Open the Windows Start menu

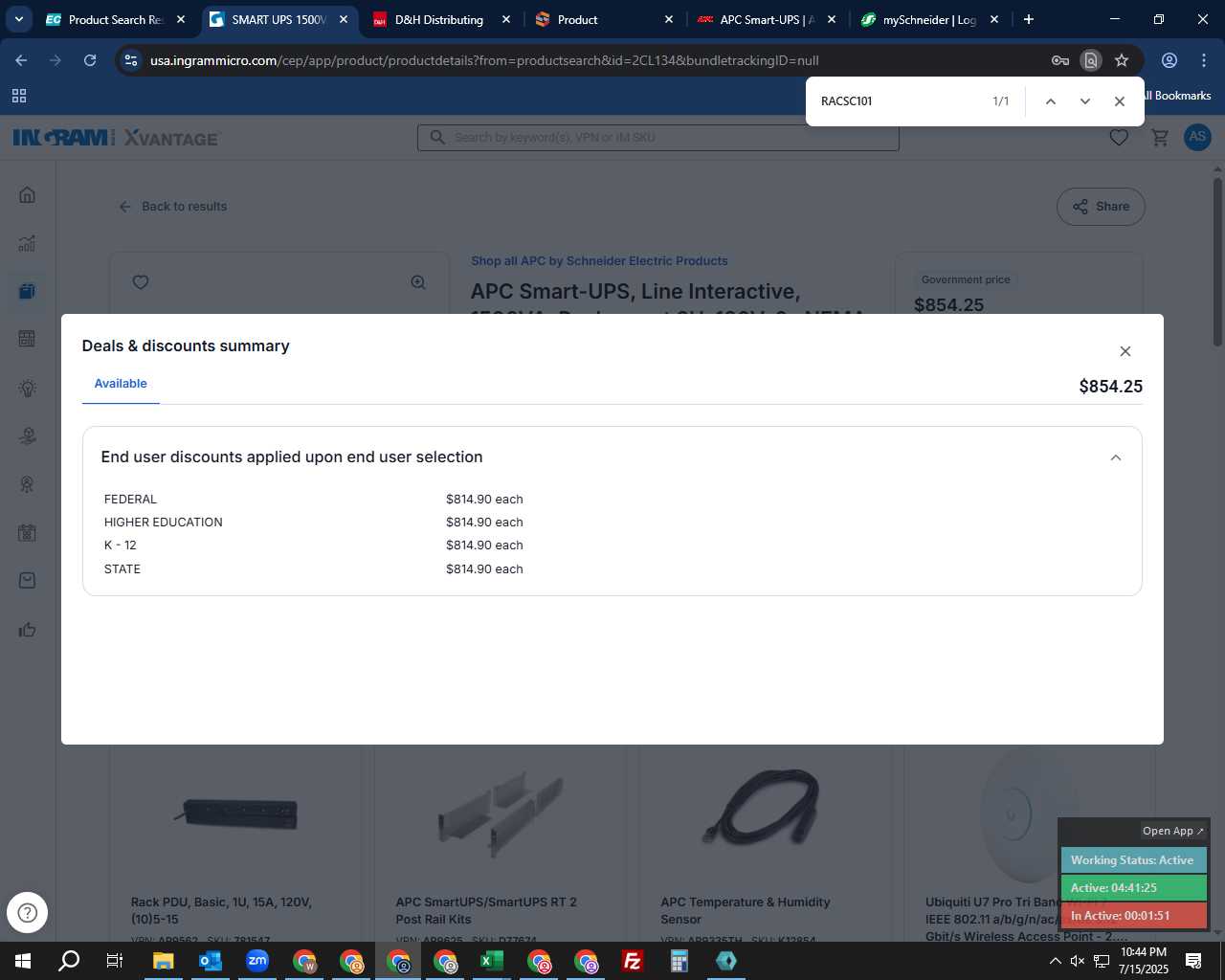tap(23, 961)
